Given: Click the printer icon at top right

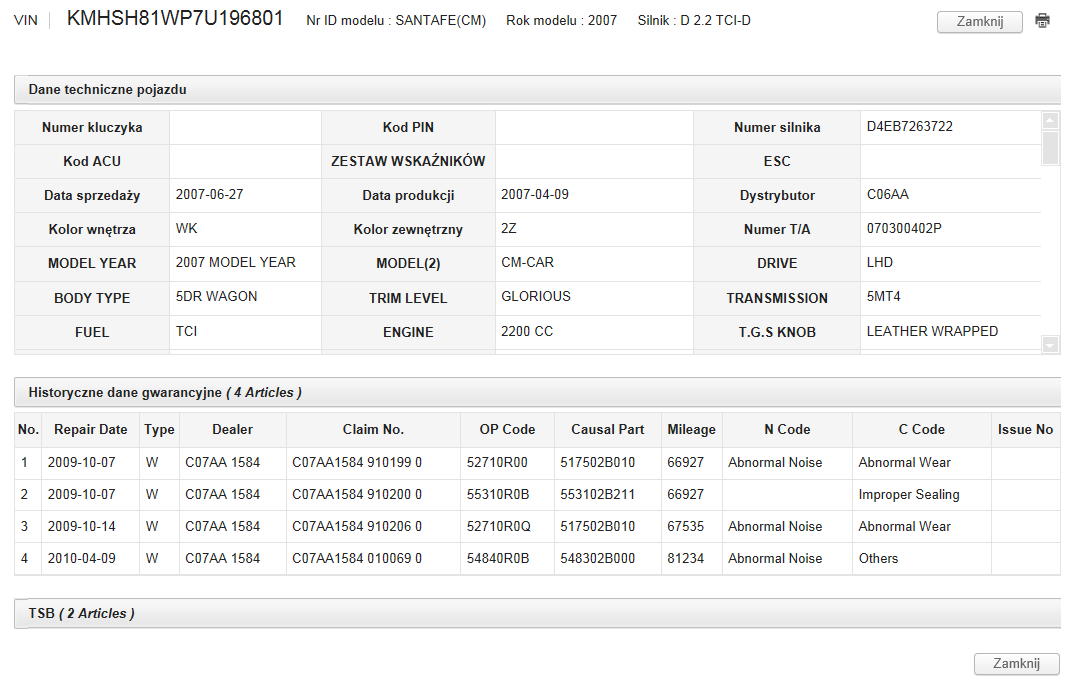Looking at the screenshot, I should tap(1042, 21).
